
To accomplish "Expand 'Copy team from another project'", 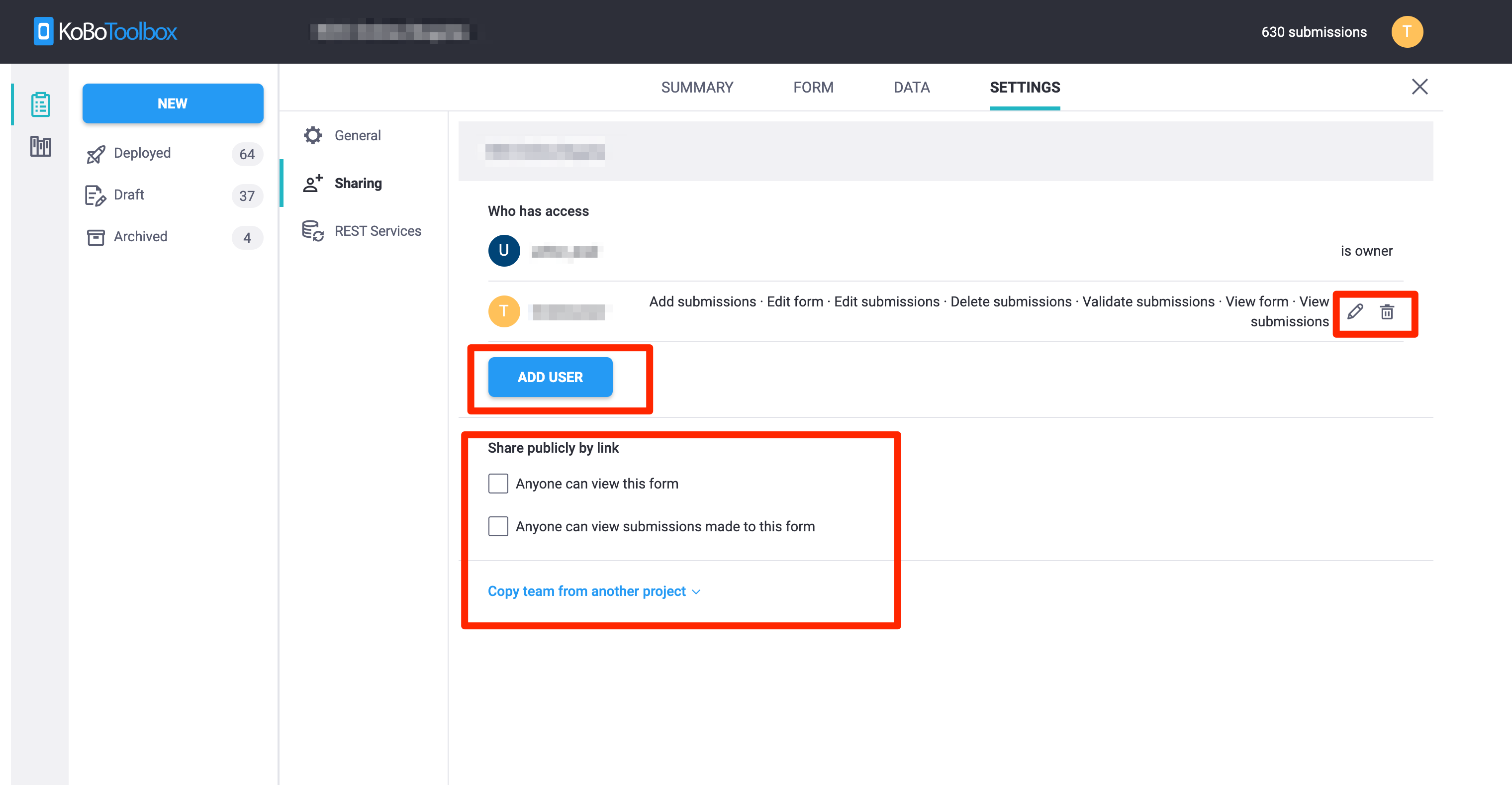I will pyautogui.click(x=587, y=590).
